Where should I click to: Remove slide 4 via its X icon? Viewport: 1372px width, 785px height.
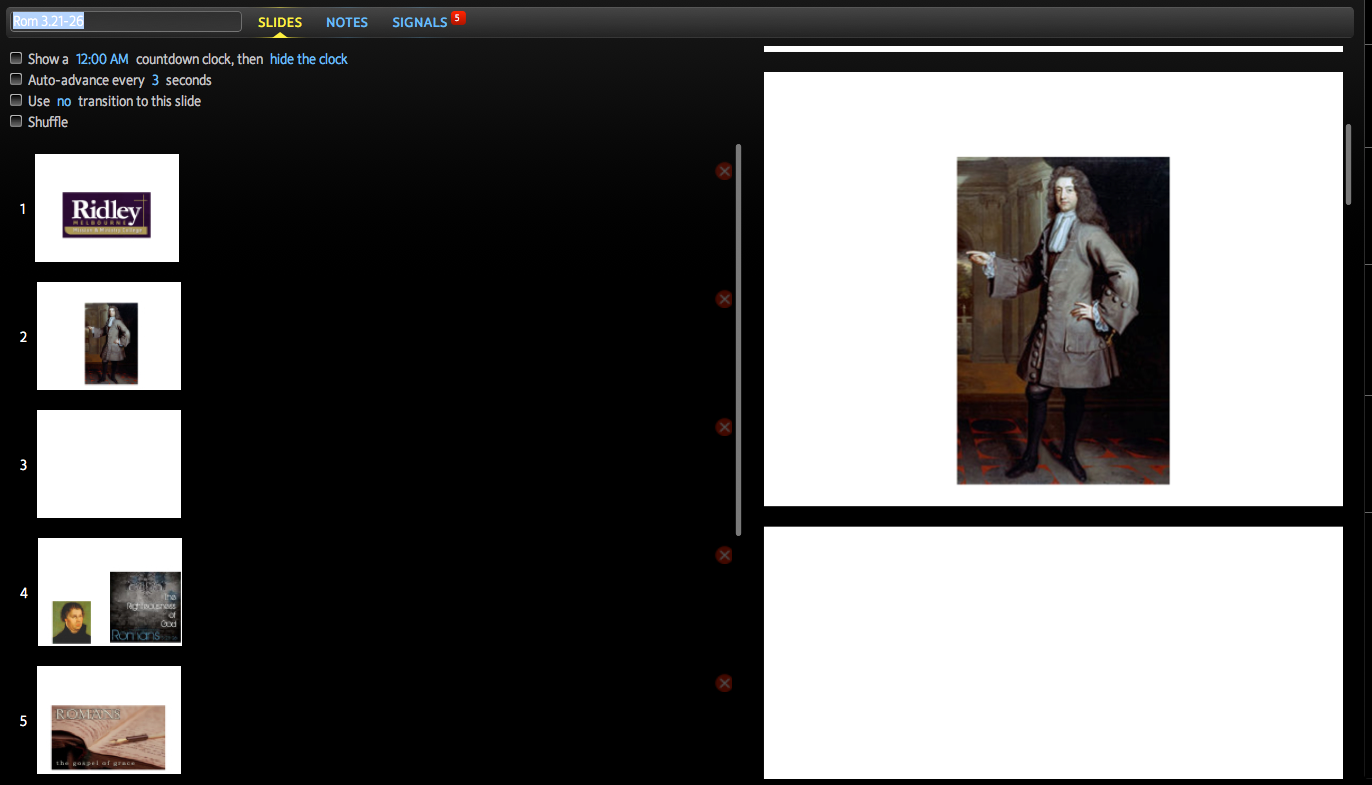pyautogui.click(x=724, y=555)
